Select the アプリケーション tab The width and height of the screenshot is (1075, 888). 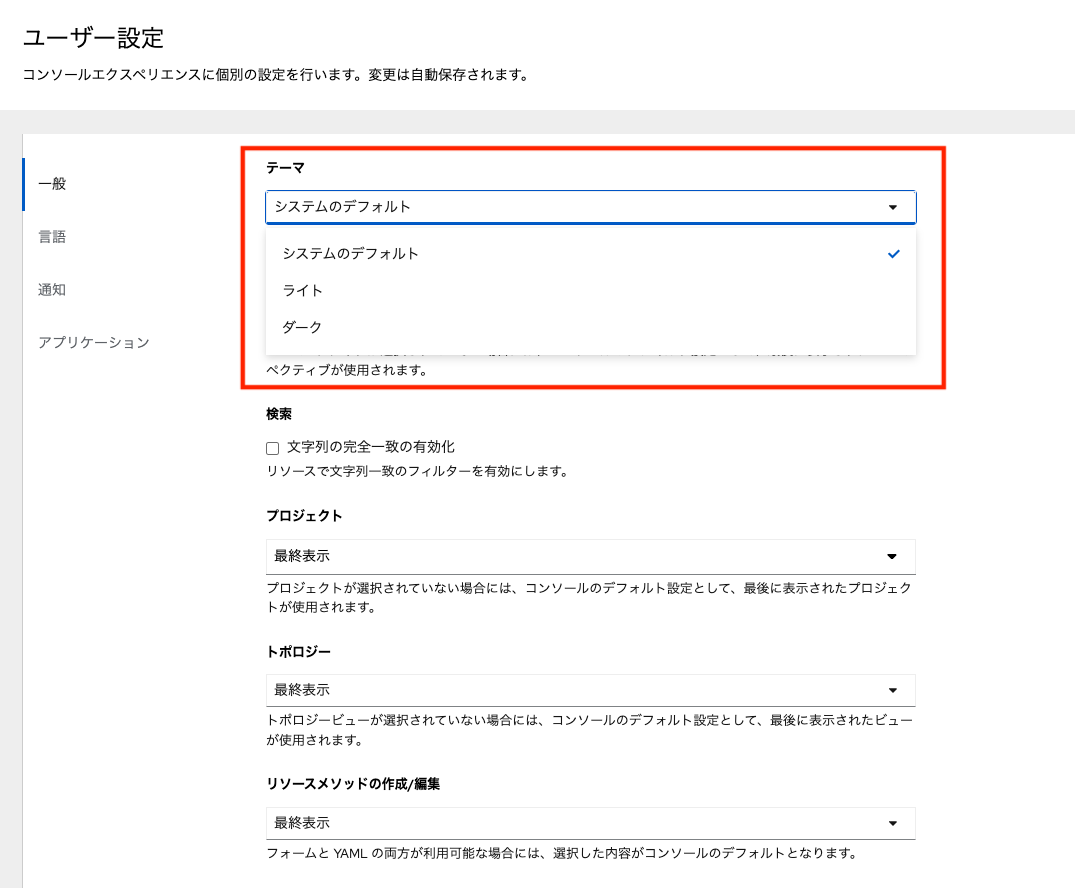tap(94, 342)
